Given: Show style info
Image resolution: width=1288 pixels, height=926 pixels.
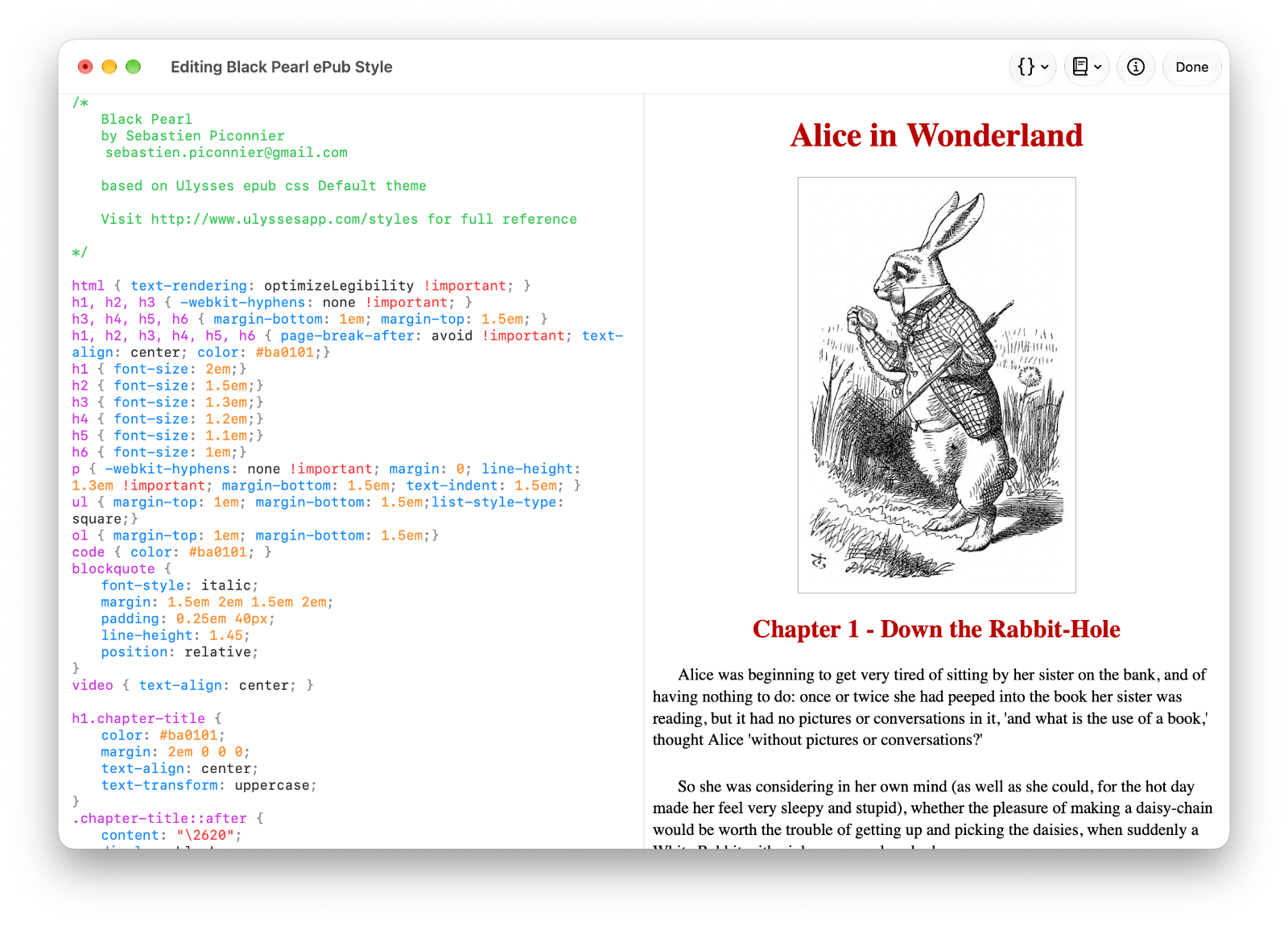Looking at the screenshot, I should pos(1136,67).
